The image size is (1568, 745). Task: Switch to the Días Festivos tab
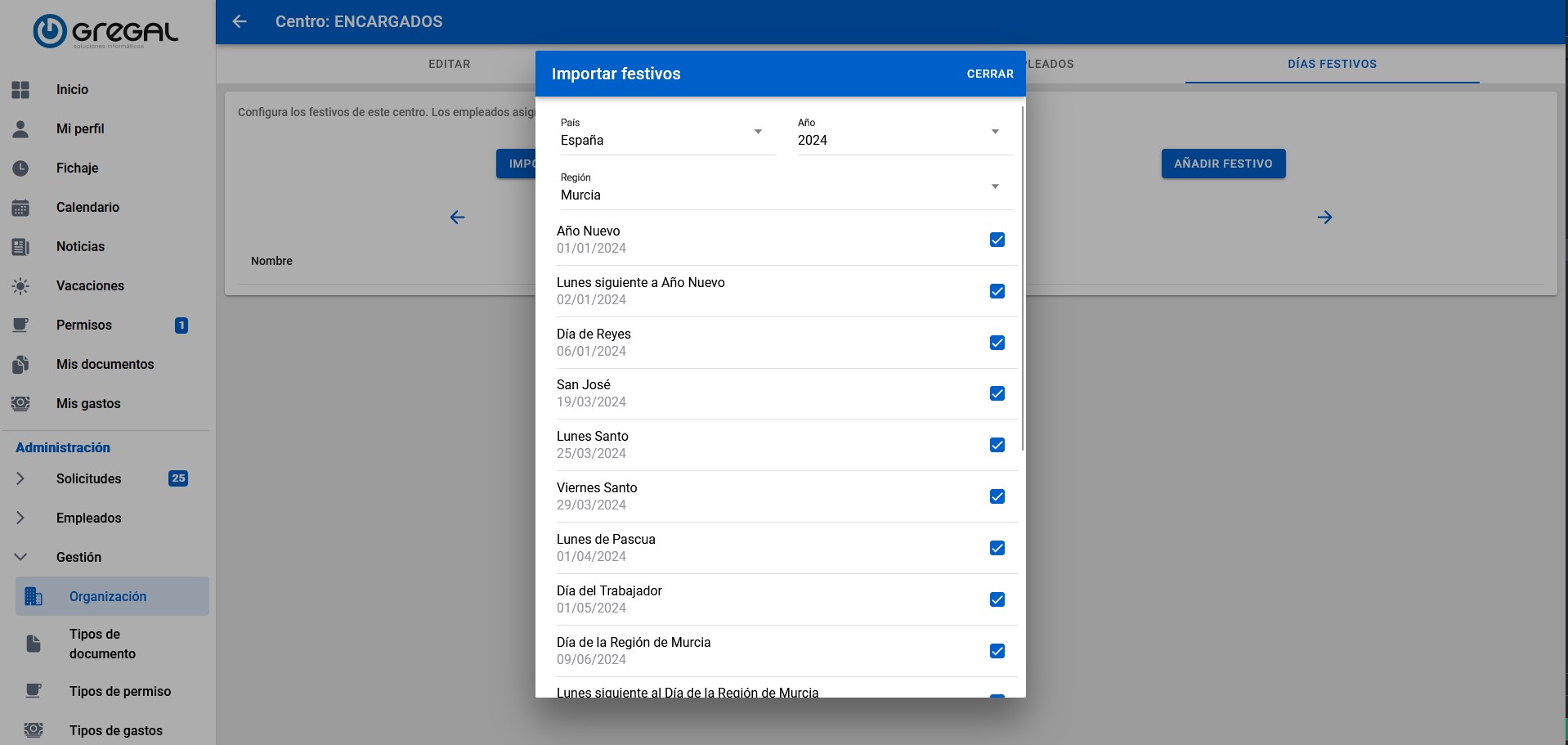point(1332,64)
